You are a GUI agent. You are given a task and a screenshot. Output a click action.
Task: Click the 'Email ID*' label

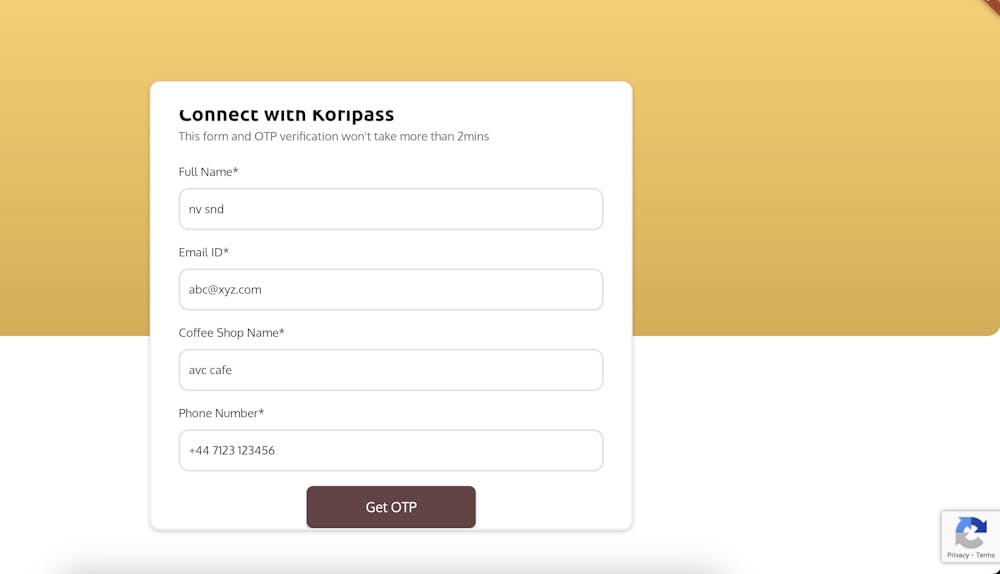203,252
